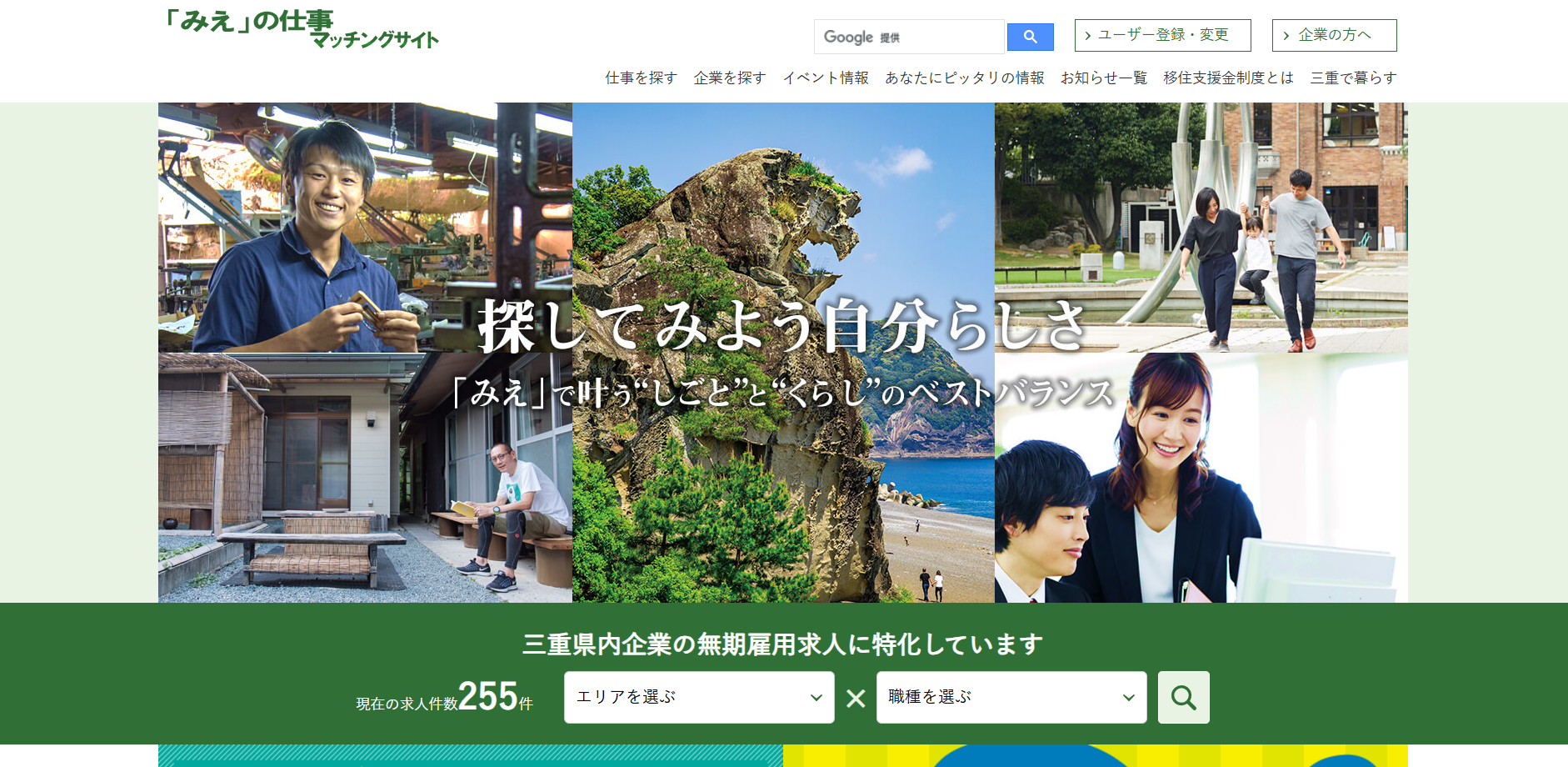
Task: Open the 企業を探す menu item
Action: point(729,78)
